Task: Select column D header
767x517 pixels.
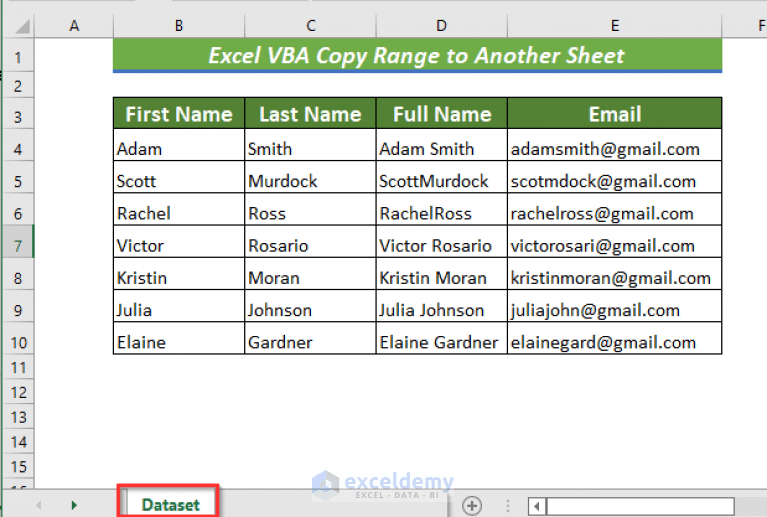Action: (442, 26)
